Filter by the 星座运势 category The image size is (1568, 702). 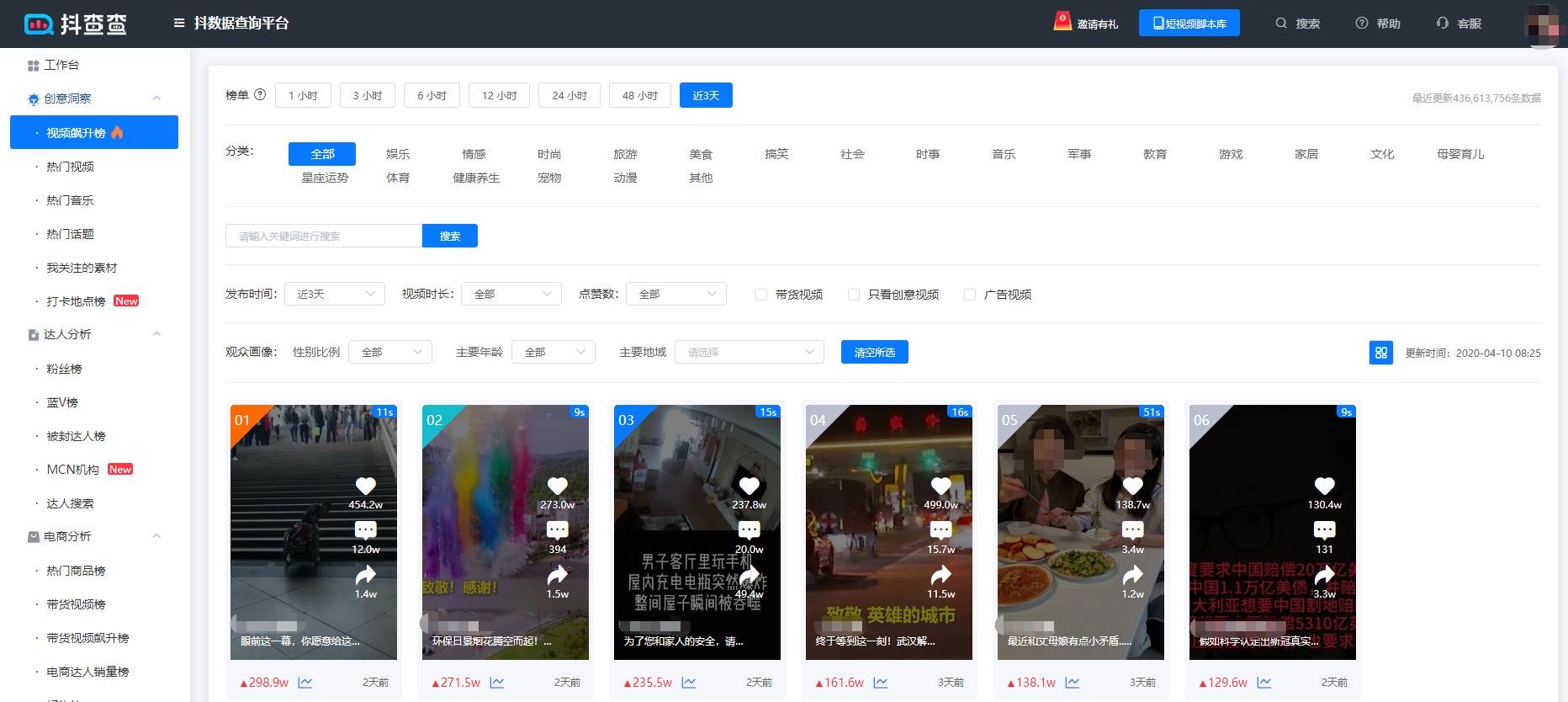click(325, 178)
